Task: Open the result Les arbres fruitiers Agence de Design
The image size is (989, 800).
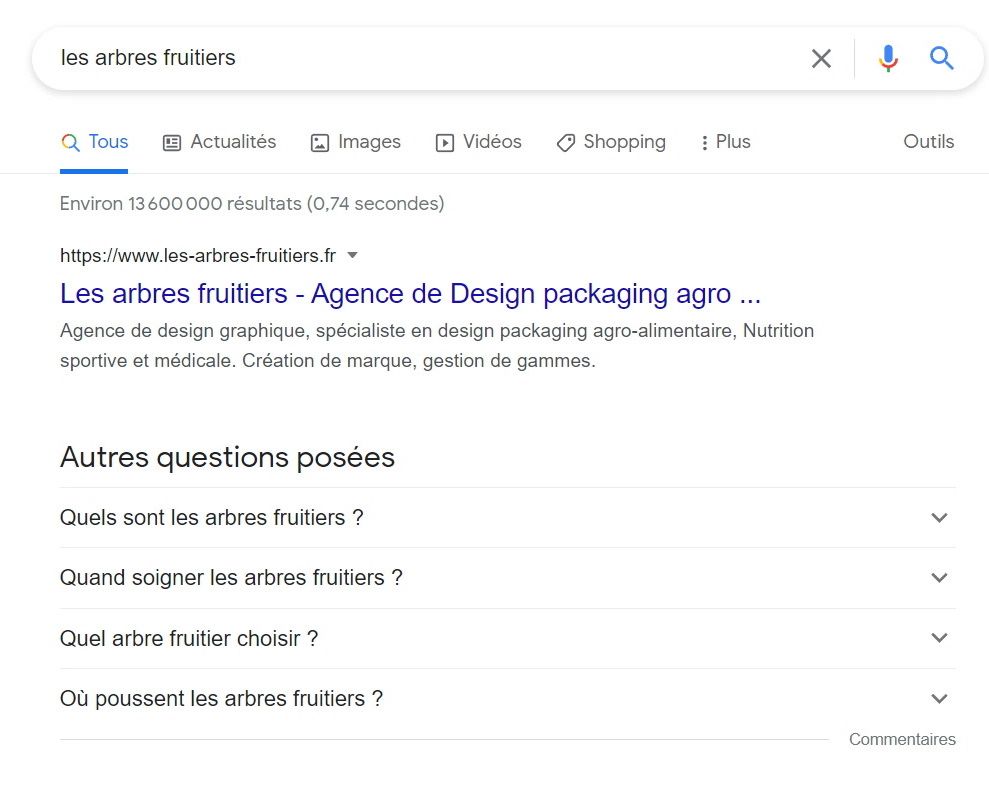Action: [410, 293]
